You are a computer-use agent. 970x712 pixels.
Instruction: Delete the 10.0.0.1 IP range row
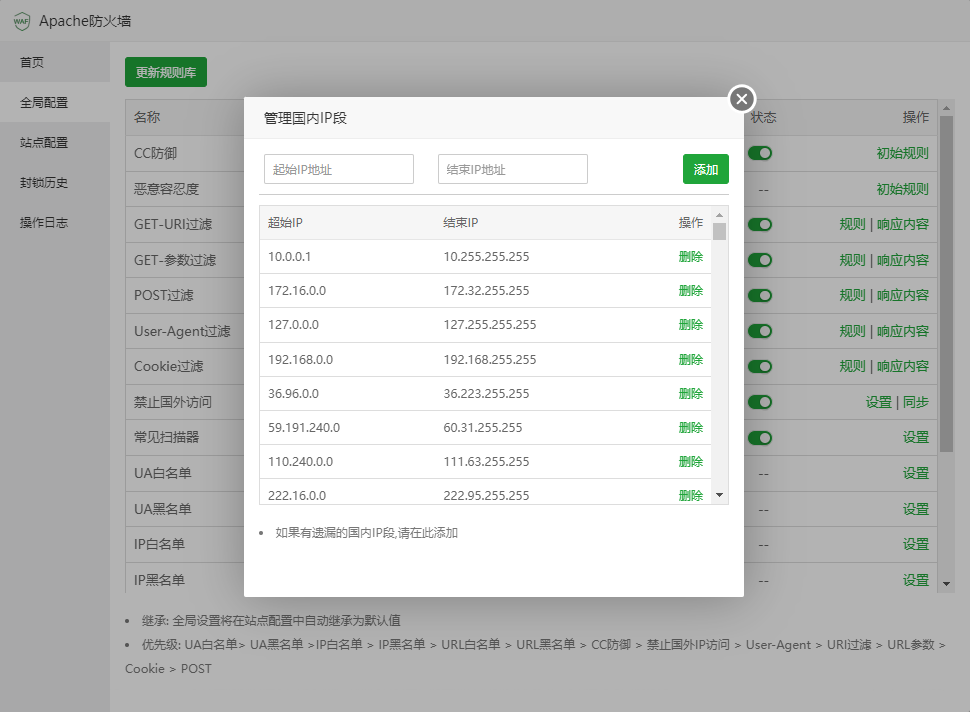pyautogui.click(x=690, y=257)
